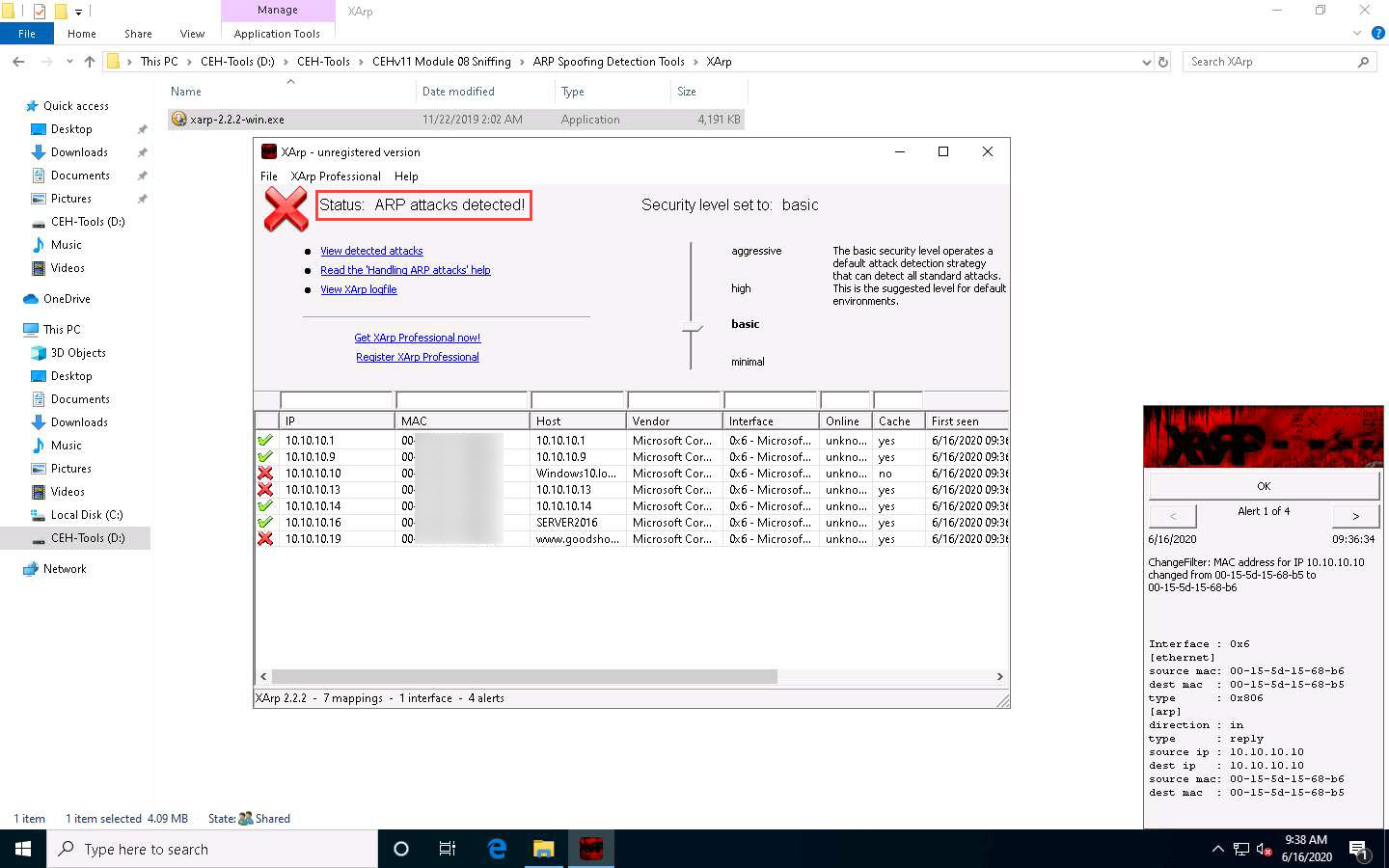Open Task View on the taskbar
1389x868 pixels.
click(448, 849)
